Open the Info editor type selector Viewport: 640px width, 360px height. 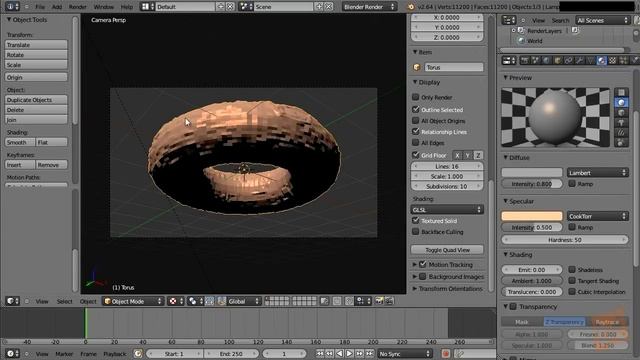click(x=12, y=7)
